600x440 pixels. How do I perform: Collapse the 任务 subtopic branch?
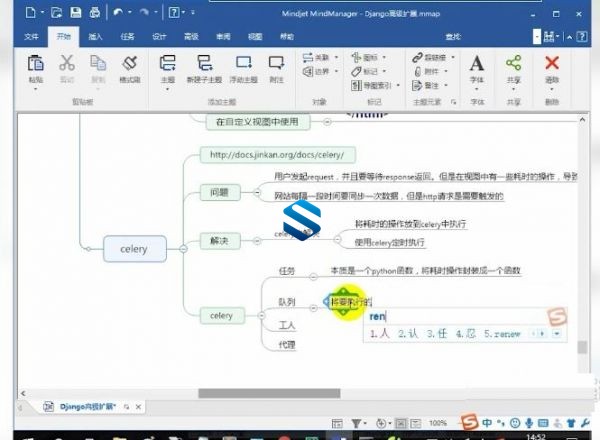pos(313,276)
